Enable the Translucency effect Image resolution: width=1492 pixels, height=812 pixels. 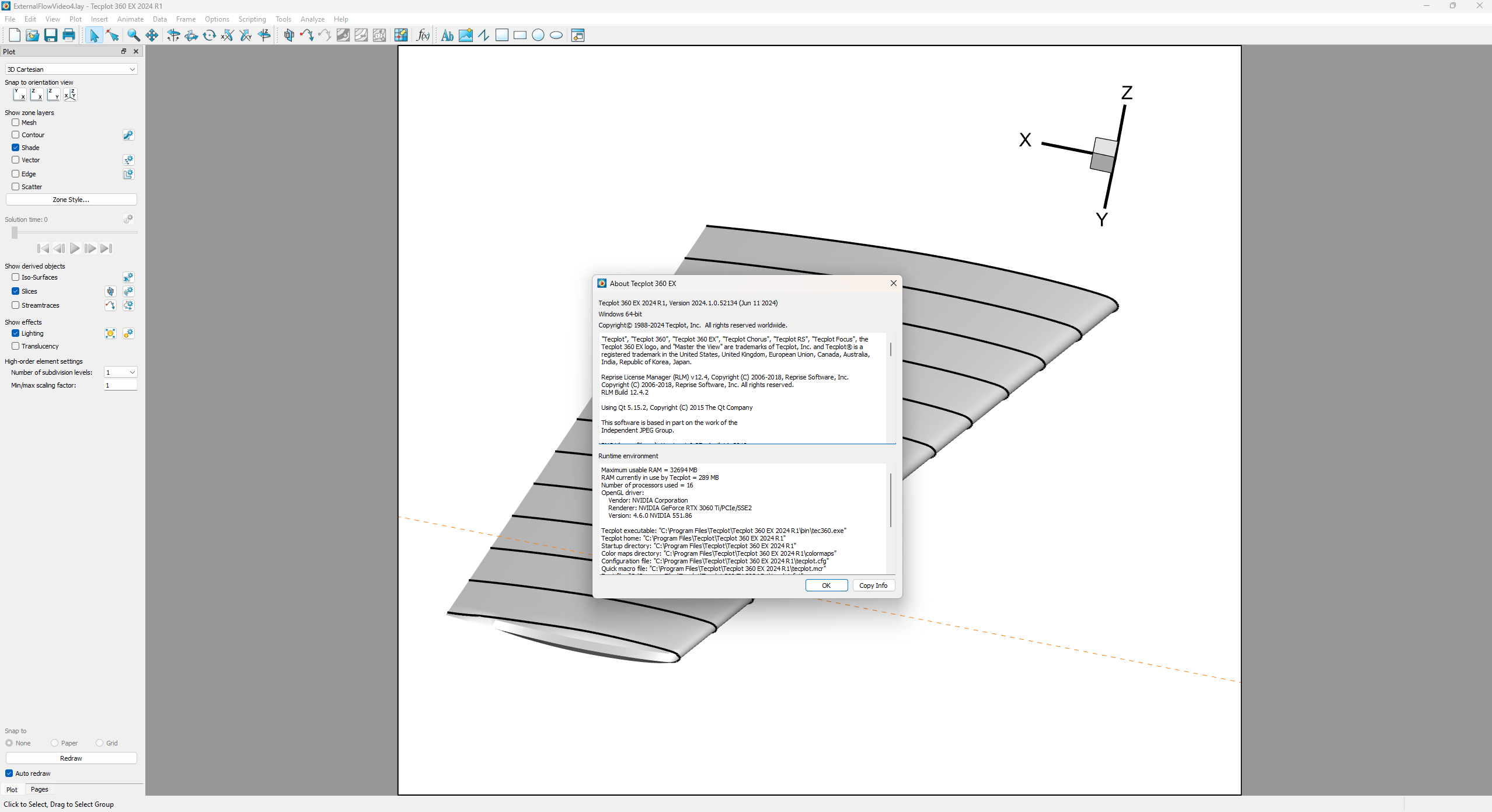(x=16, y=346)
